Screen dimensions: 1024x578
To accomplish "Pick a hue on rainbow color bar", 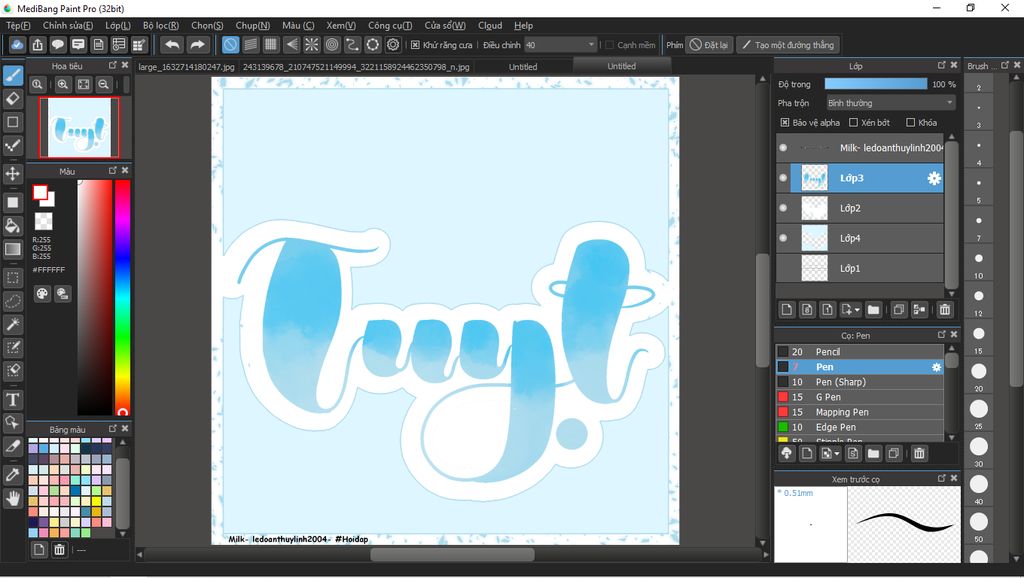I will [x=122, y=297].
